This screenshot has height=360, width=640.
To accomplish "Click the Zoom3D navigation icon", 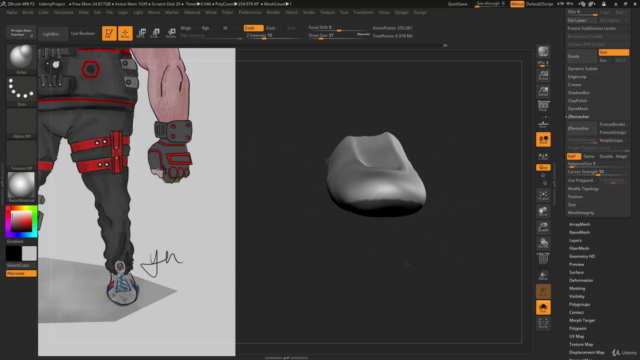I will [543, 227].
